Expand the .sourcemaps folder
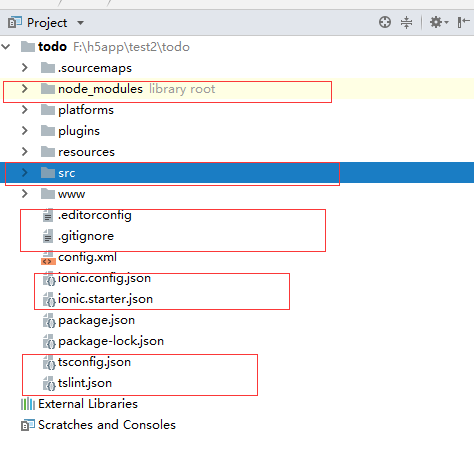474x473 pixels. (24, 68)
